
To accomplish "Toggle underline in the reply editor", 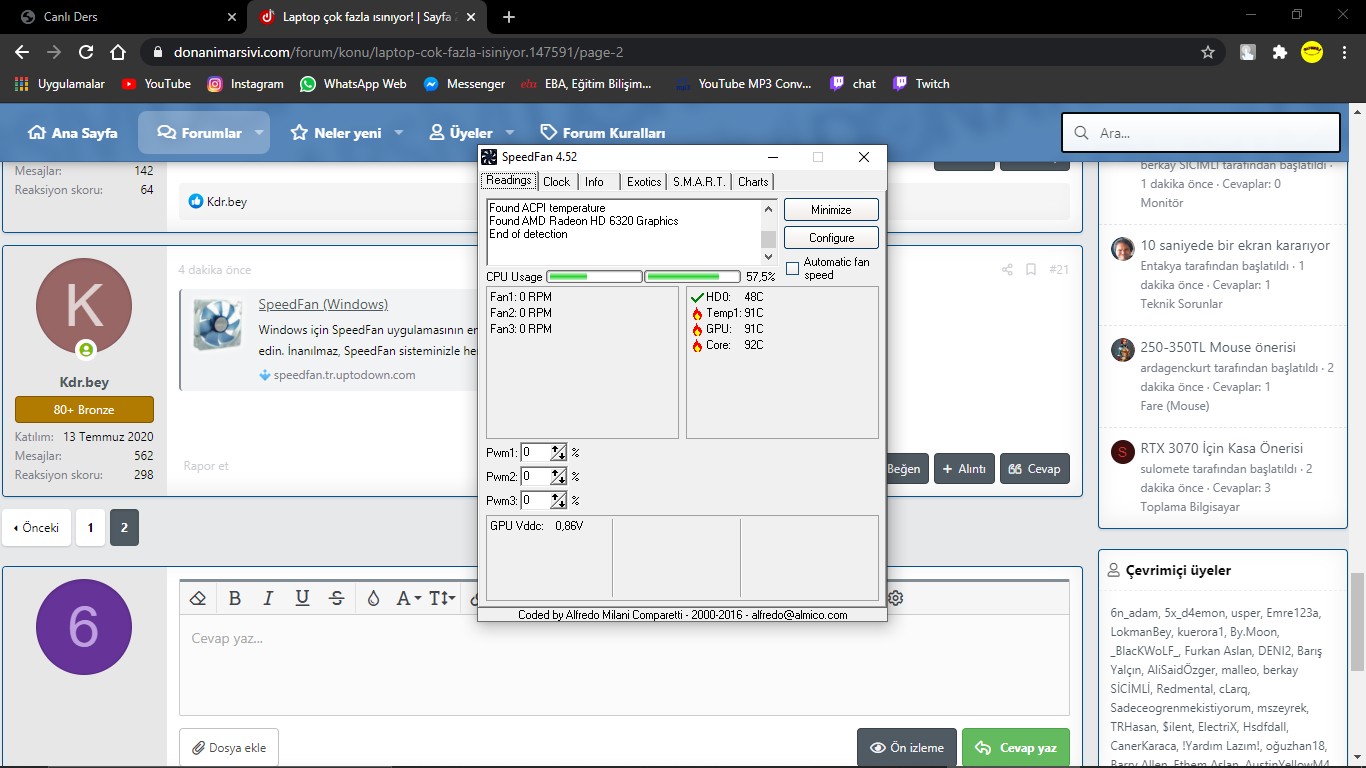I will tap(302, 598).
